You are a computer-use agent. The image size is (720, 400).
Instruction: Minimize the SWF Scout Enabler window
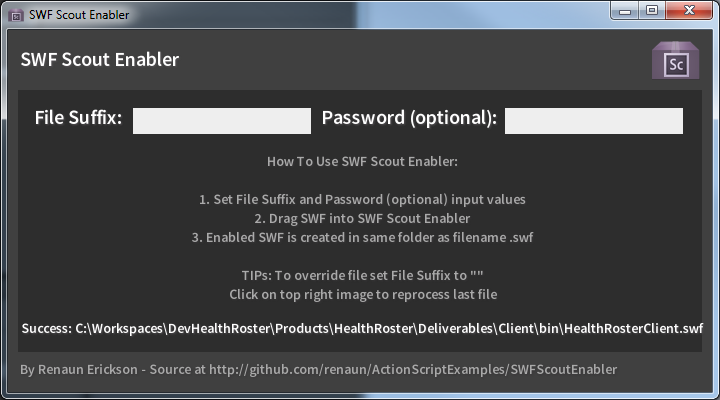point(625,11)
